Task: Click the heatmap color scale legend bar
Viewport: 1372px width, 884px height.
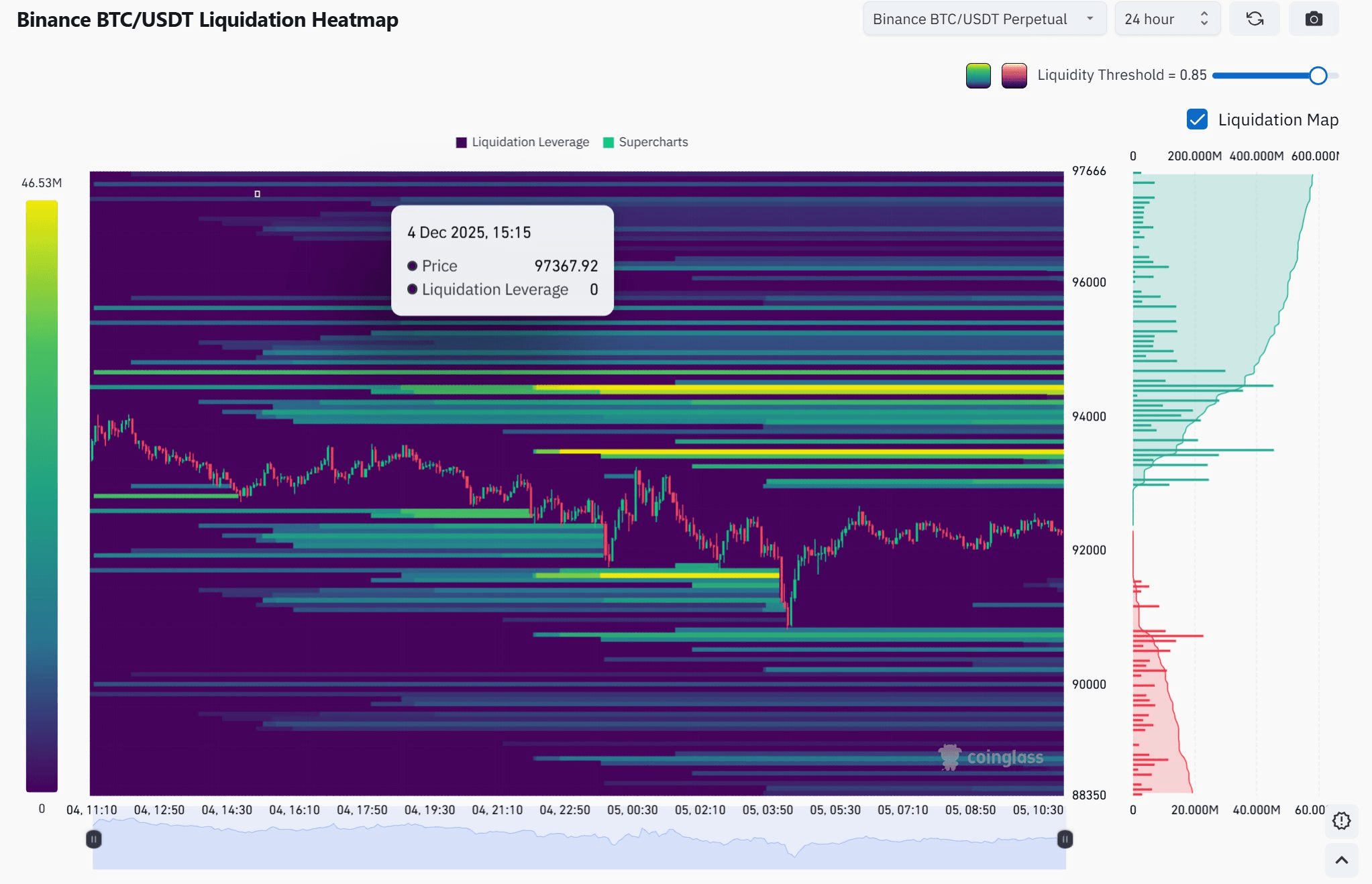Action: 42,496
